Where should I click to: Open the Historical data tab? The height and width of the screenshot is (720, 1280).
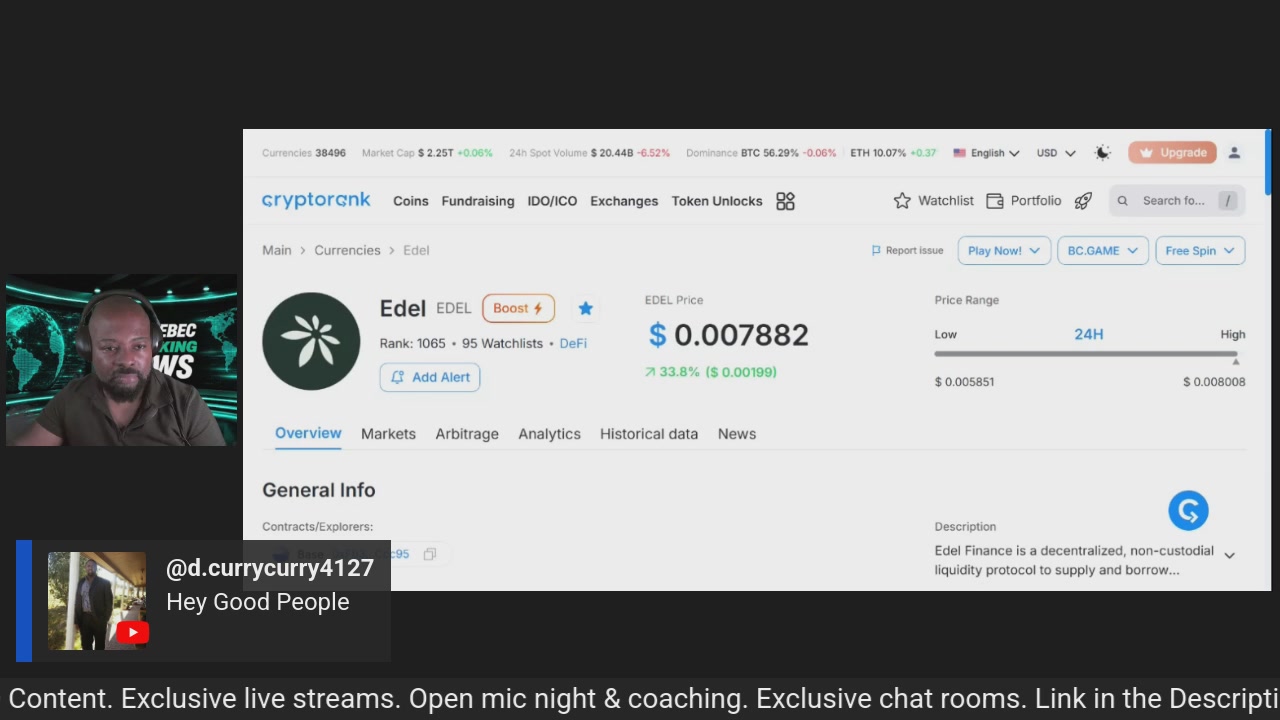pyautogui.click(x=649, y=434)
